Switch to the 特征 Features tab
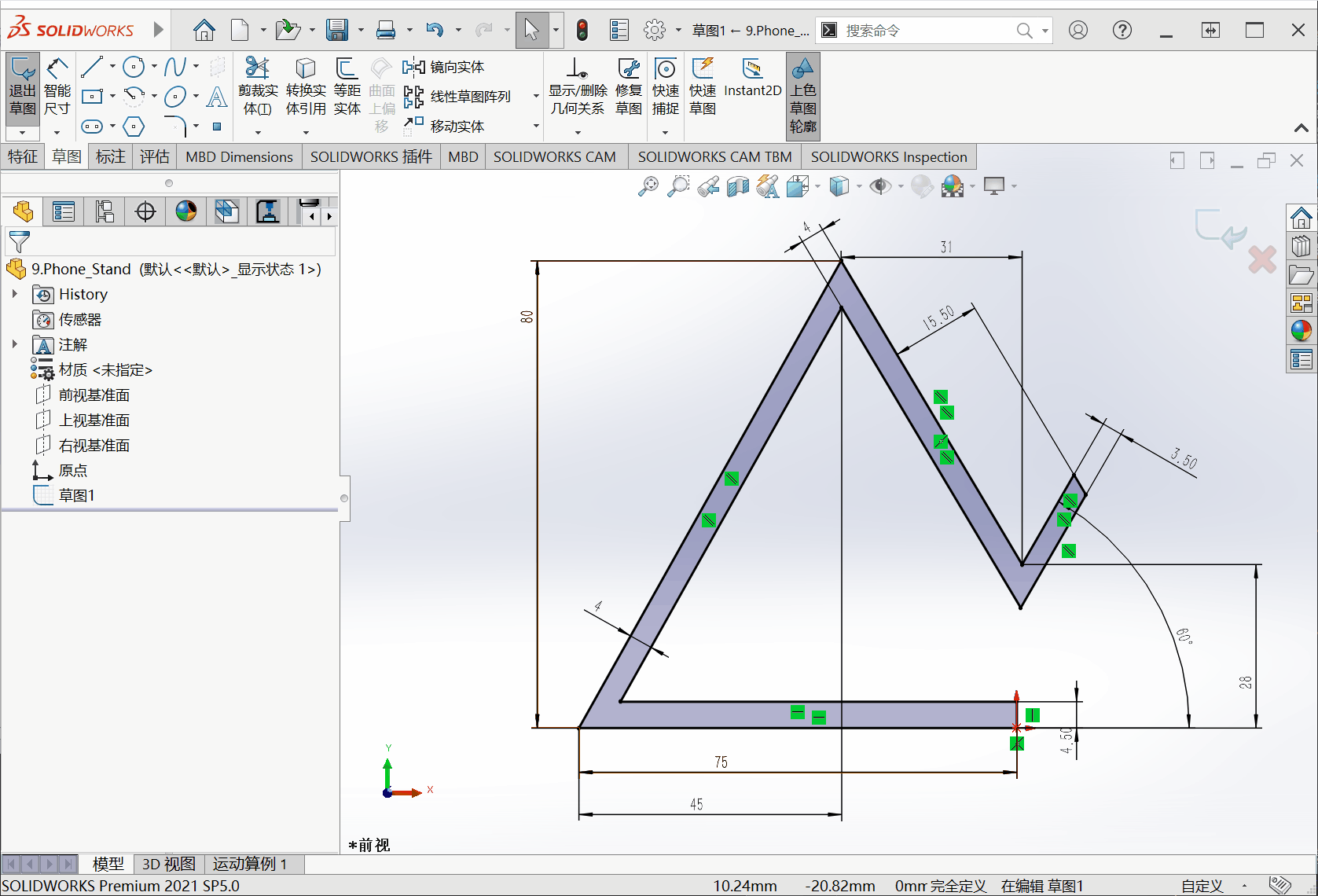 23,156
